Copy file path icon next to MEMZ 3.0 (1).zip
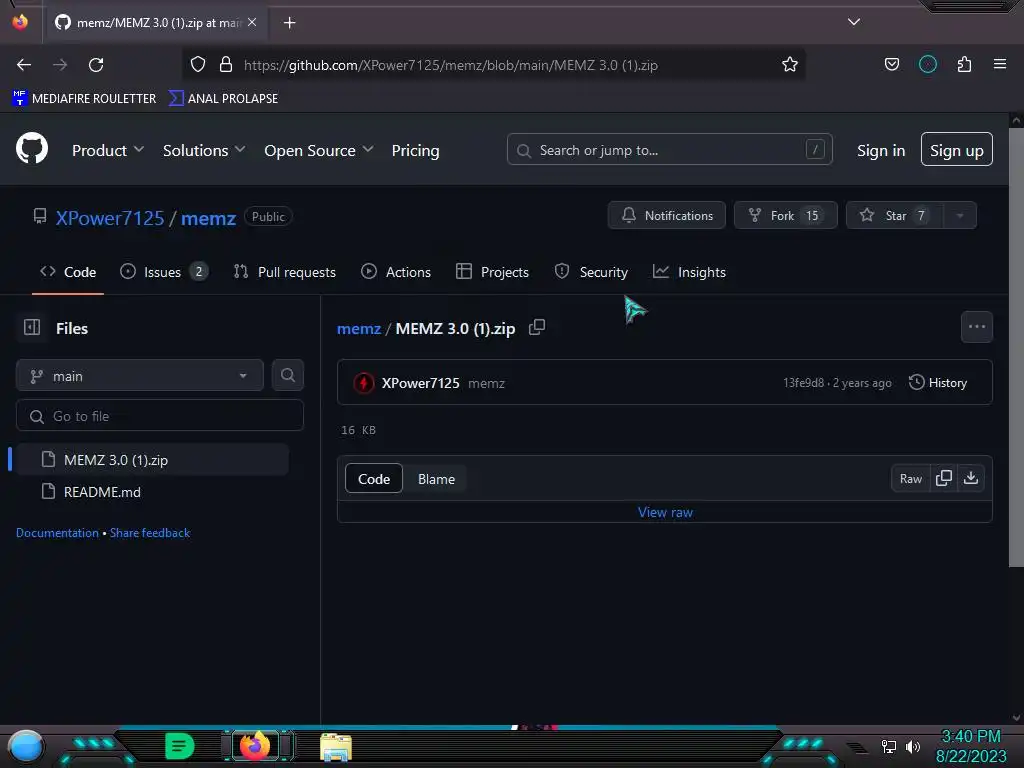Image resolution: width=1024 pixels, height=768 pixels. click(x=537, y=328)
